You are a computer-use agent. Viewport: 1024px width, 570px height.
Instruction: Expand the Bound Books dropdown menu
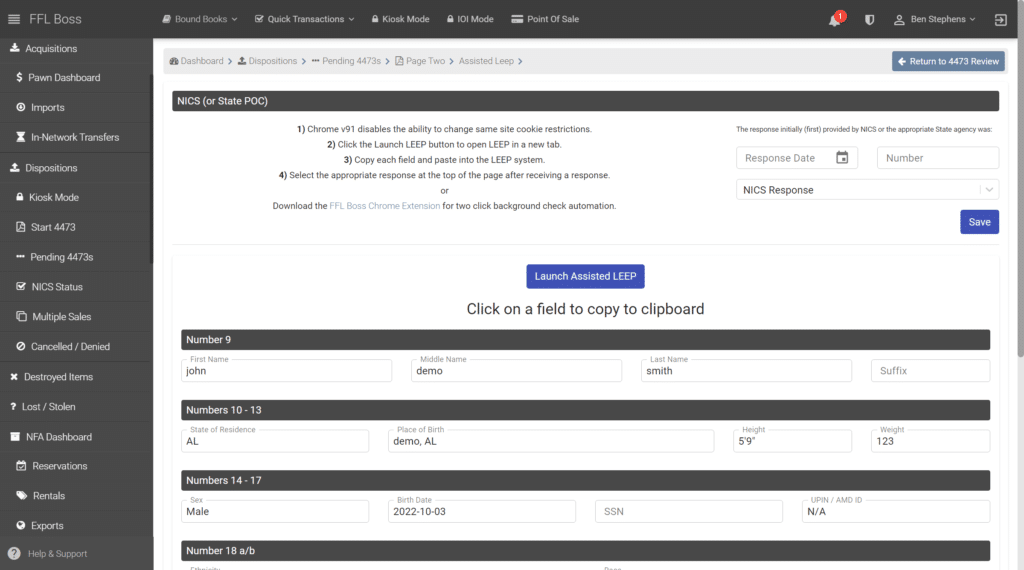pos(200,19)
